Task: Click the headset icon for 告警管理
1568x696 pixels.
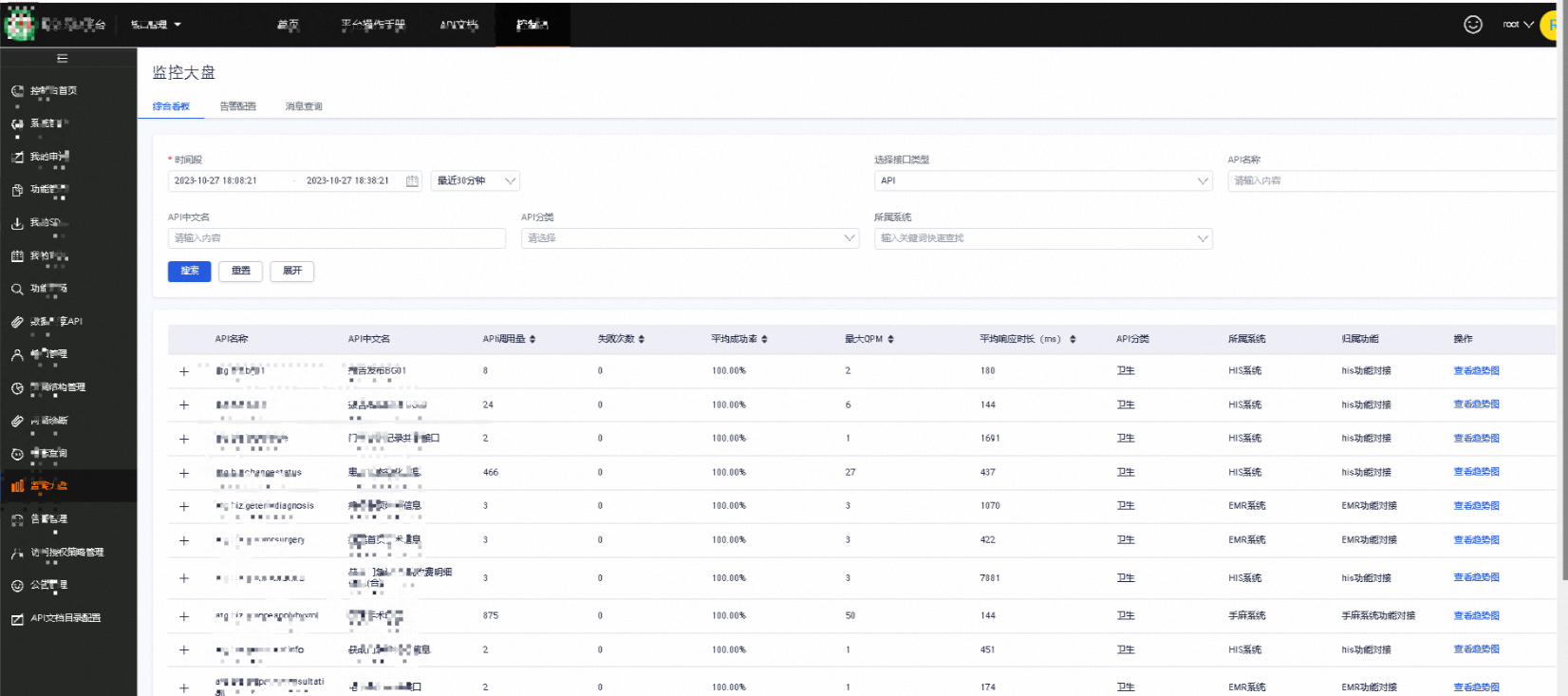Action: (x=17, y=519)
